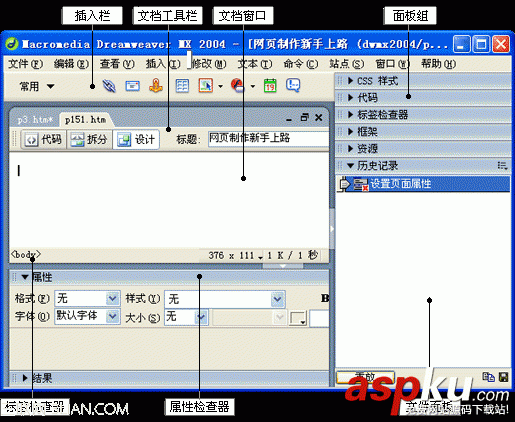Open the 查看(V) menu
515x422 pixels.
117,64
